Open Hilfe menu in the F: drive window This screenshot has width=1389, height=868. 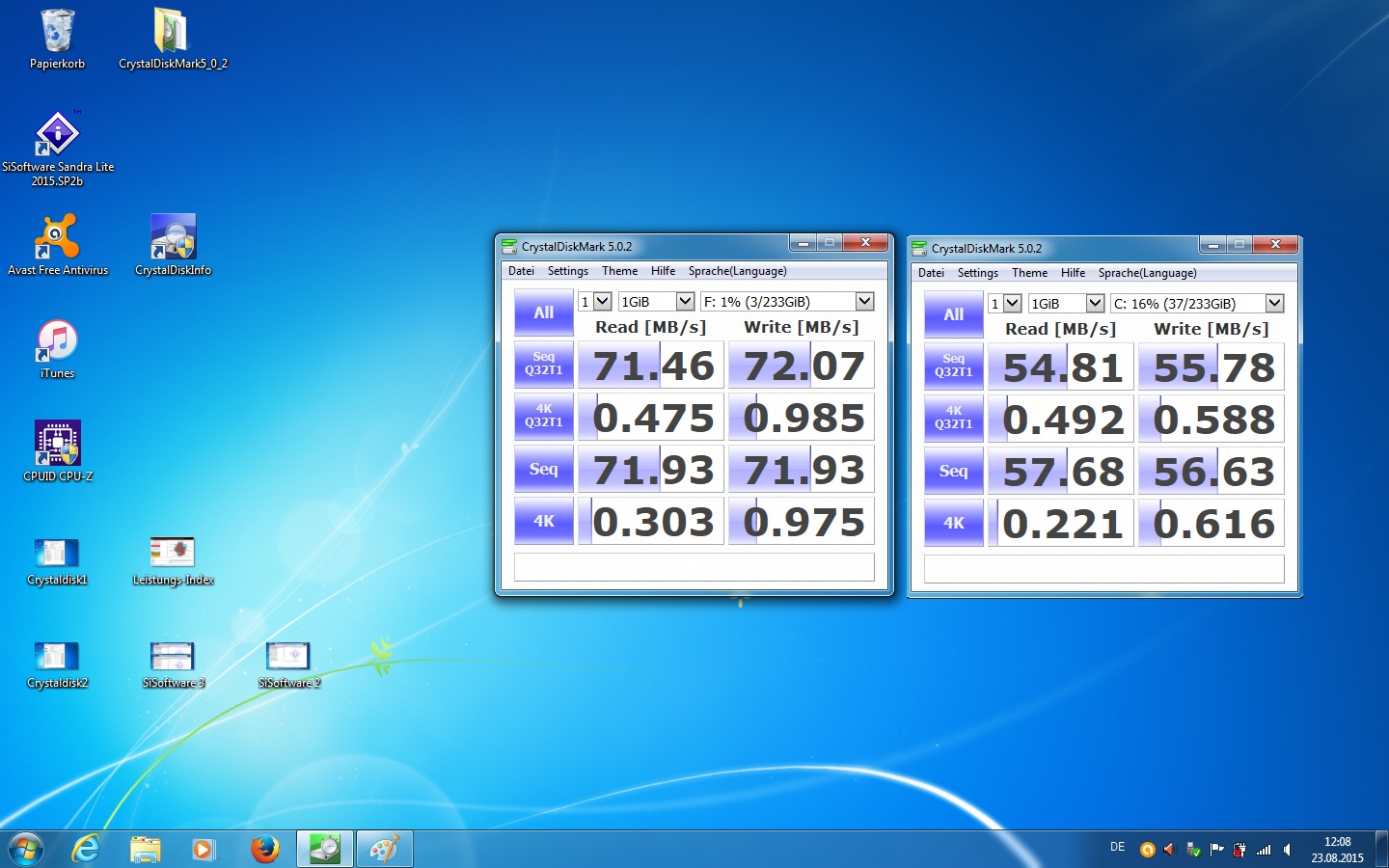(x=663, y=271)
